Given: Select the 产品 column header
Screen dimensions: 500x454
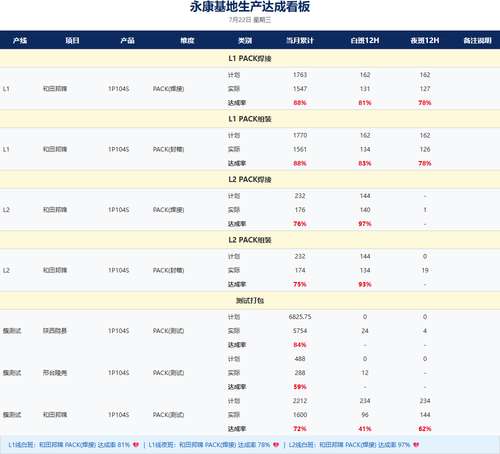Looking at the screenshot, I should click(127, 40).
